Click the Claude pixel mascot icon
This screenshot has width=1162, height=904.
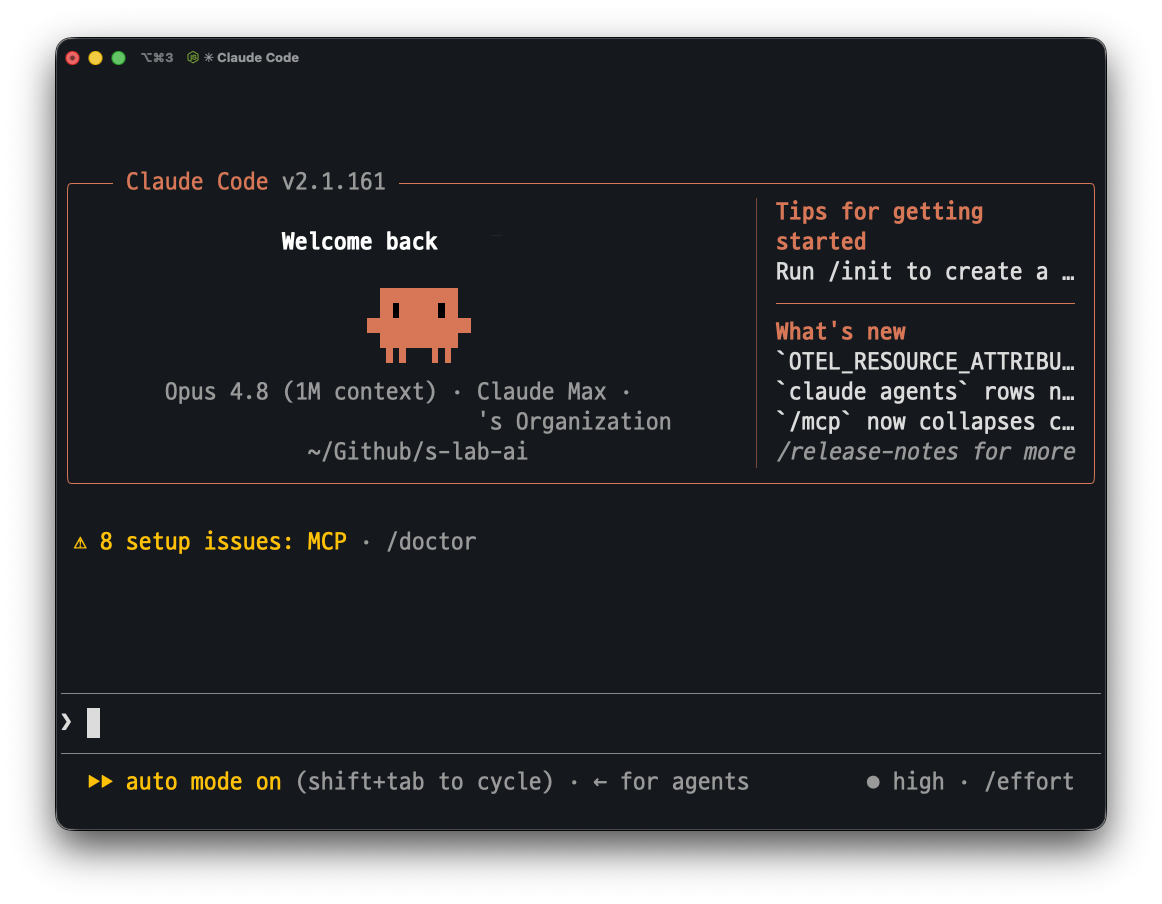coord(419,325)
